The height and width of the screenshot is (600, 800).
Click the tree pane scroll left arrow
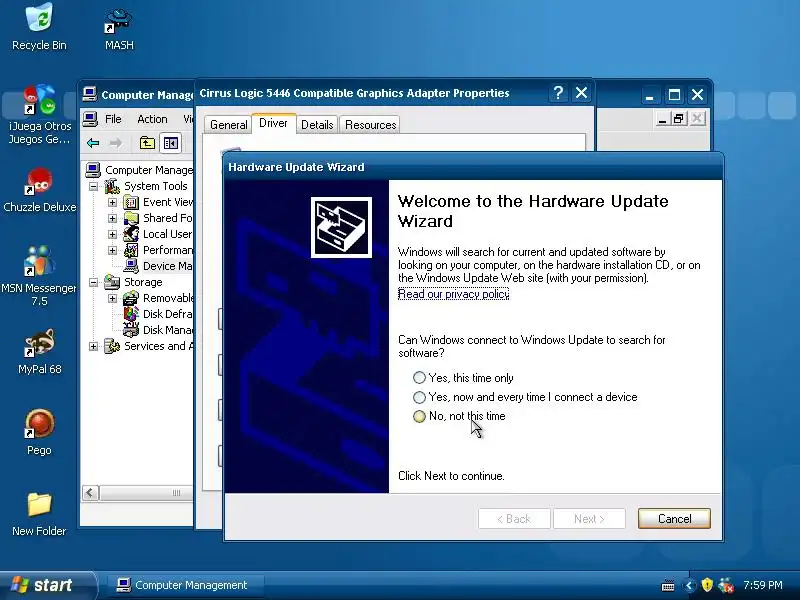tap(90, 493)
